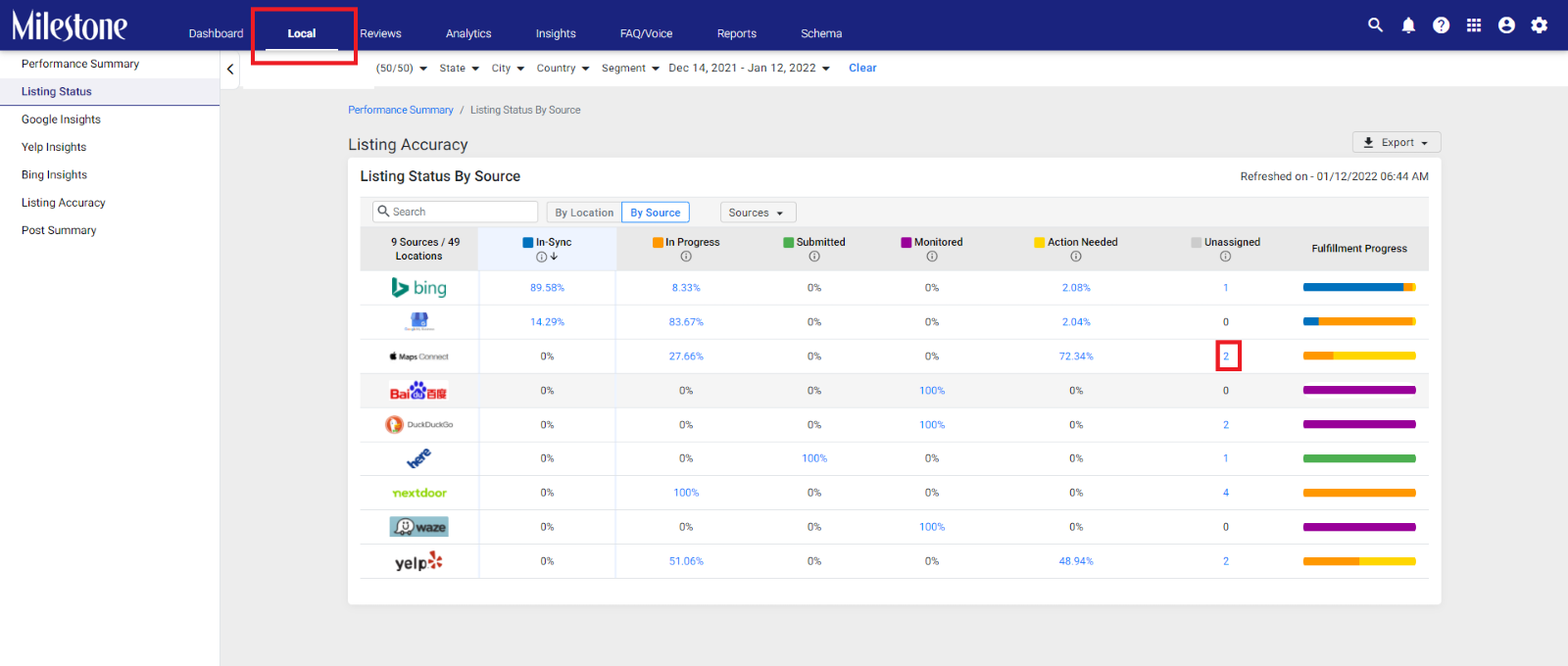
Task: Open the apps grid icon
Action: (1474, 25)
